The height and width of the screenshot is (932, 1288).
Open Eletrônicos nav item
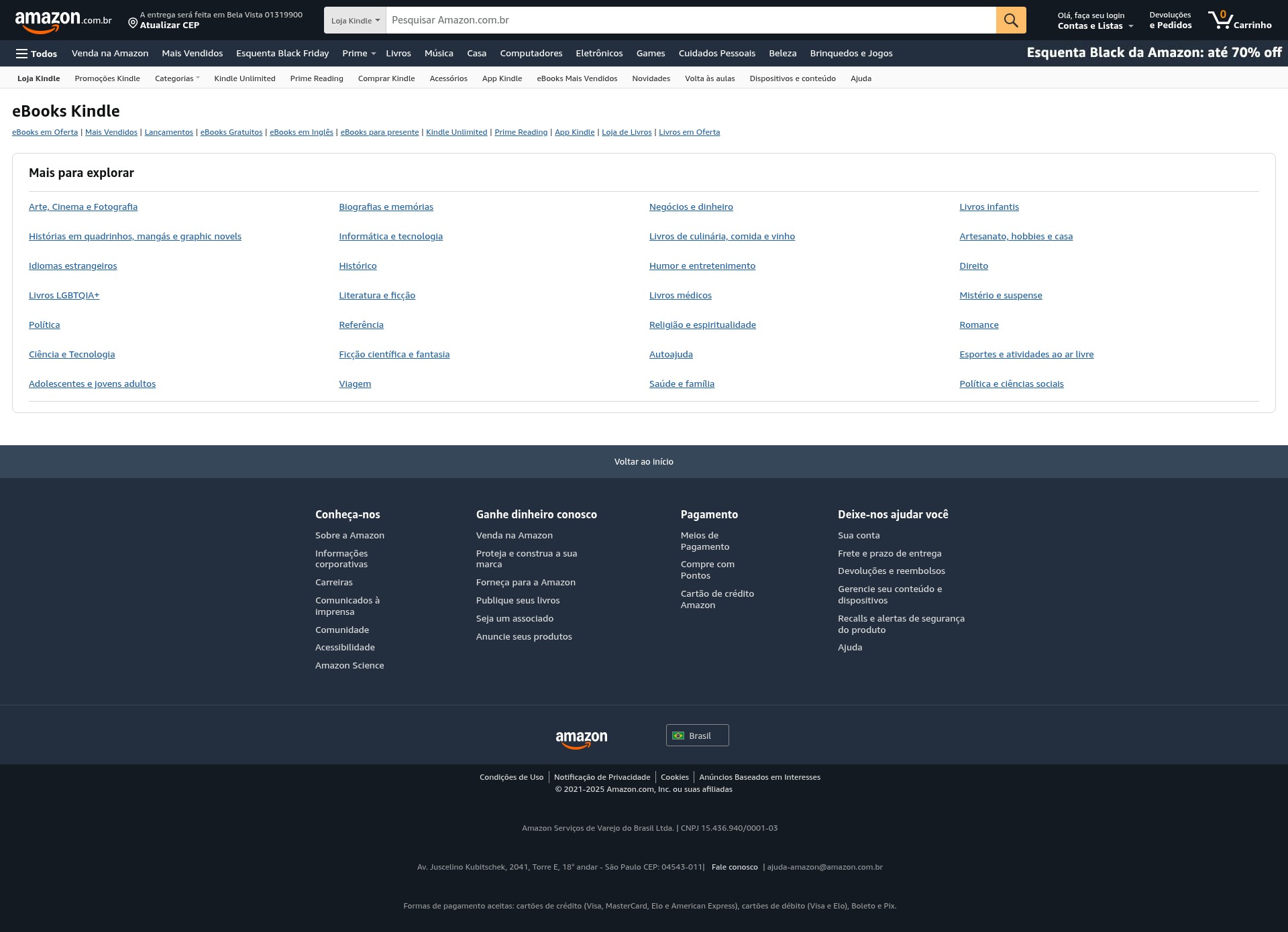(599, 54)
